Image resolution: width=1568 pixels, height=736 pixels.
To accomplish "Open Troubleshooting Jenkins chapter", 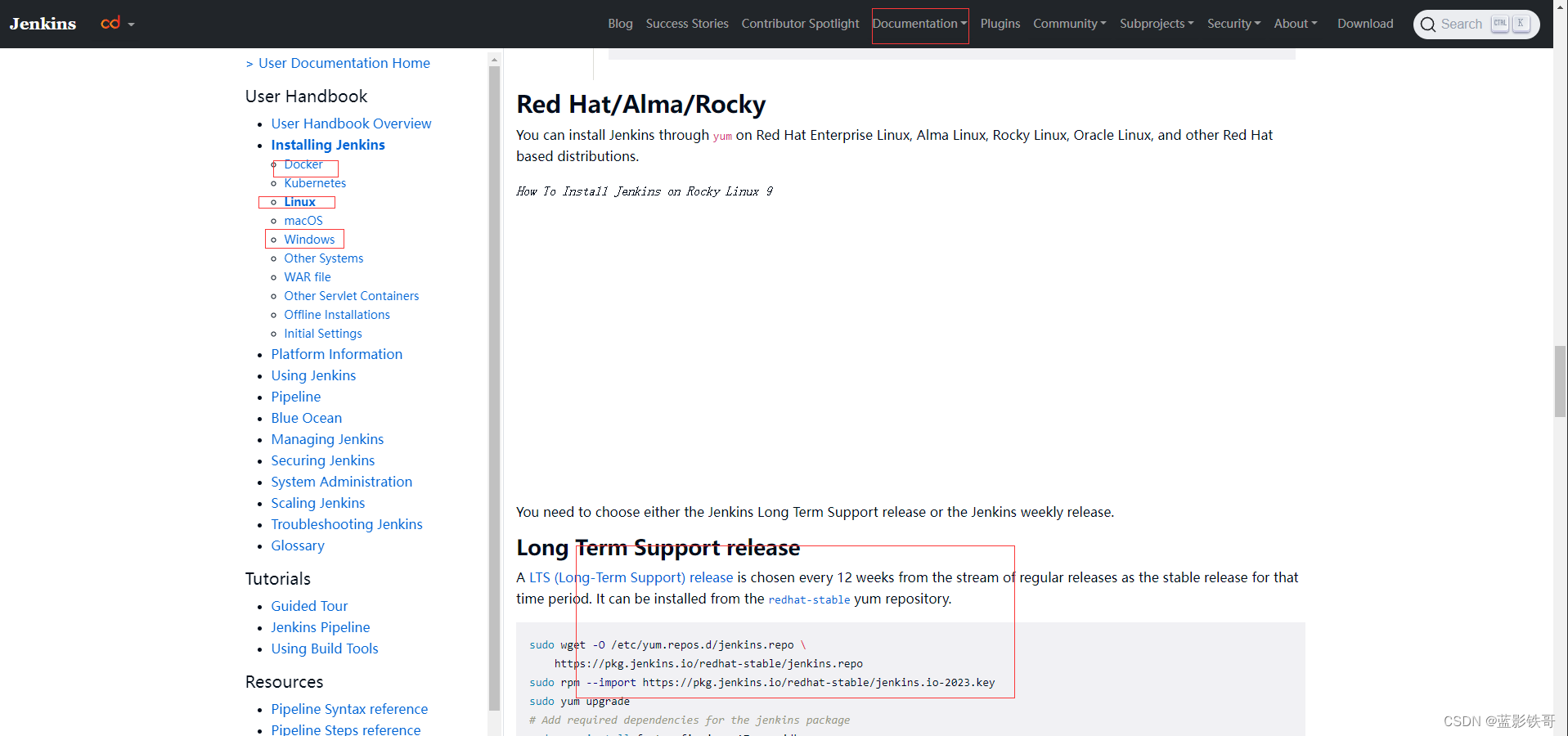I will tap(347, 524).
